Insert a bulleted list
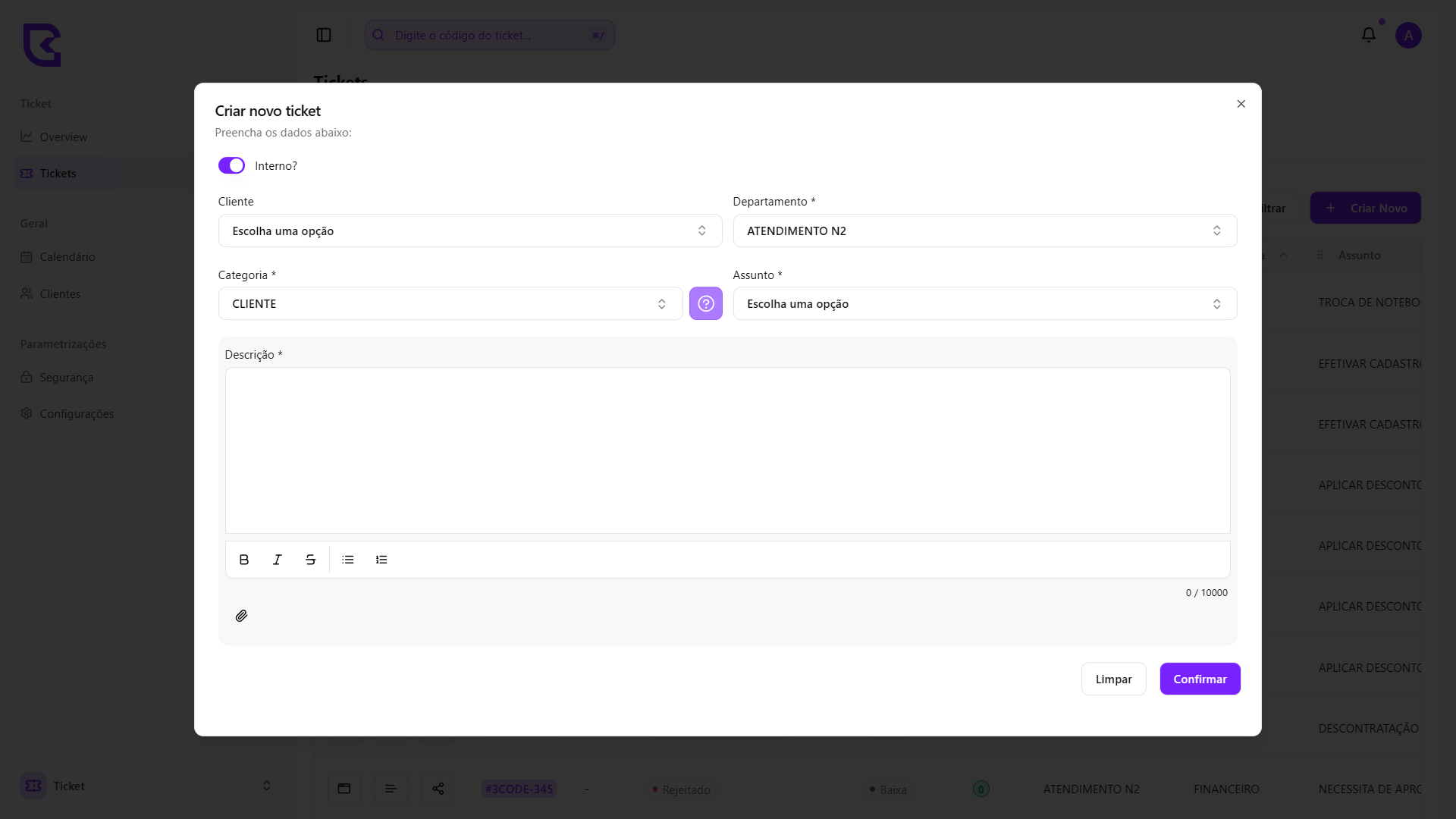The image size is (1456, 819). click(x=348, y=560)
